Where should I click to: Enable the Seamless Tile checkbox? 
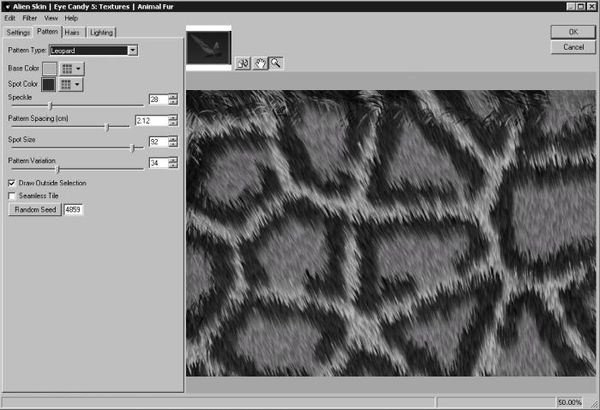point(12,196)
